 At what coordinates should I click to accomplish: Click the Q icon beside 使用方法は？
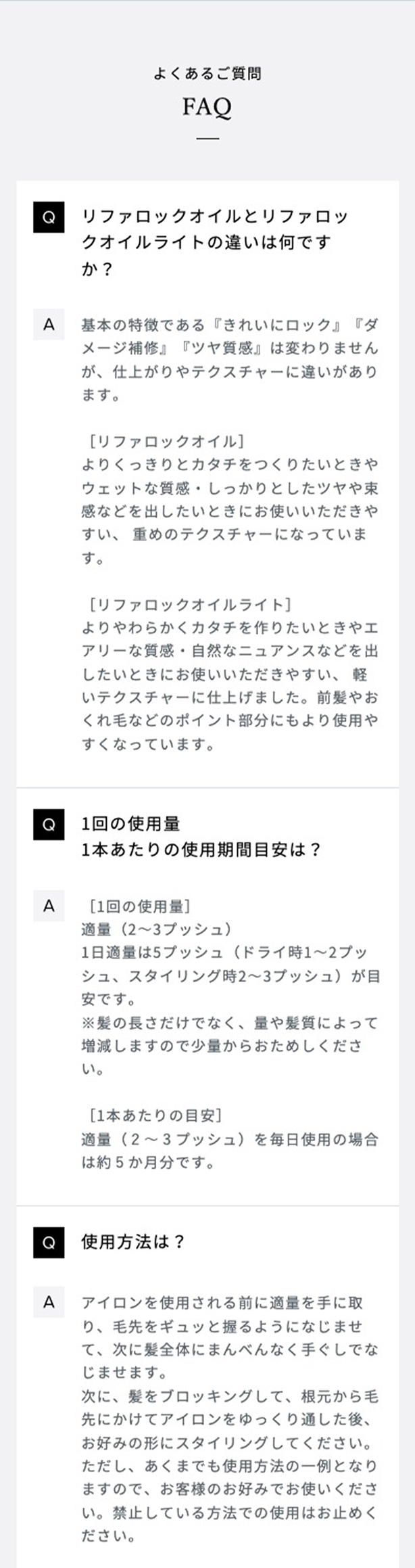(49, 1242)
